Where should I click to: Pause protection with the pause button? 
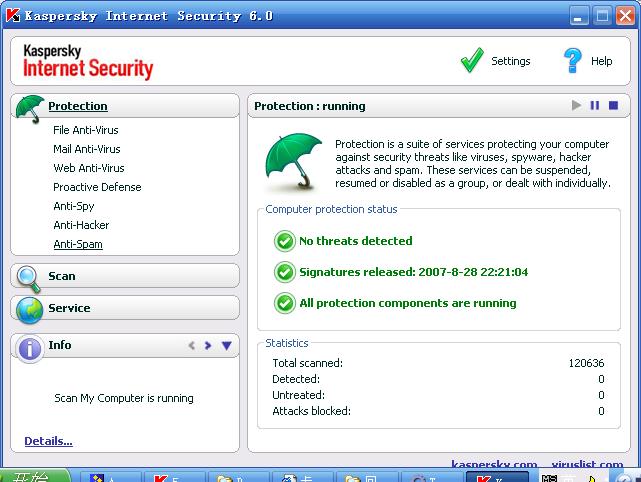point(595,105)
